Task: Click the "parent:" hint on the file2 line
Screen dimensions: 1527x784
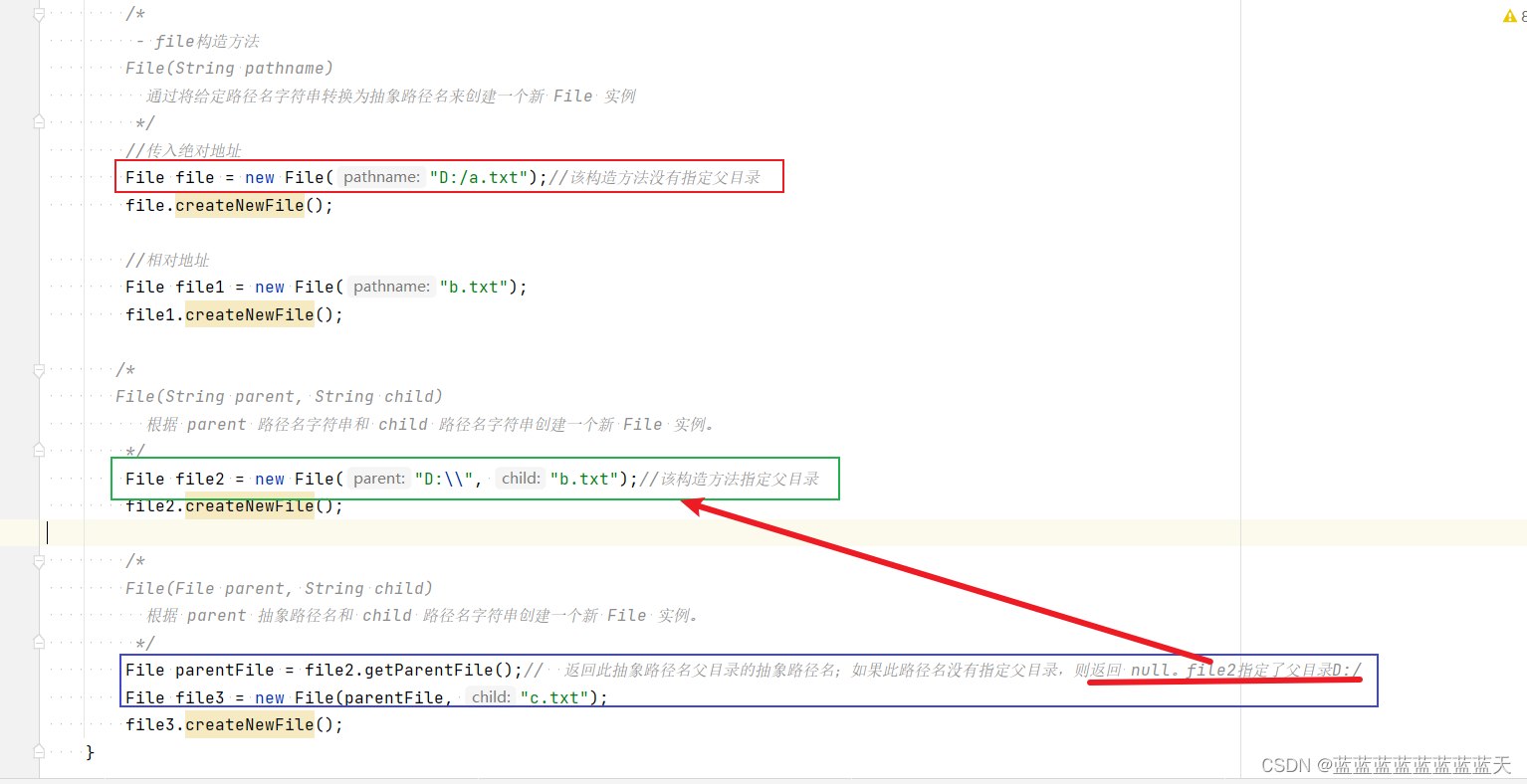Action: pos(379,479)
